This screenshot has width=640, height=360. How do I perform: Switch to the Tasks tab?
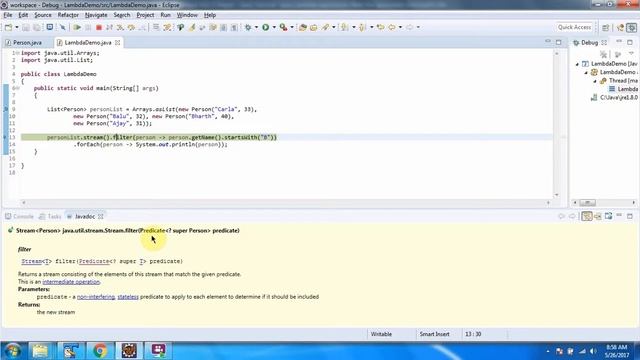(50, 216)
